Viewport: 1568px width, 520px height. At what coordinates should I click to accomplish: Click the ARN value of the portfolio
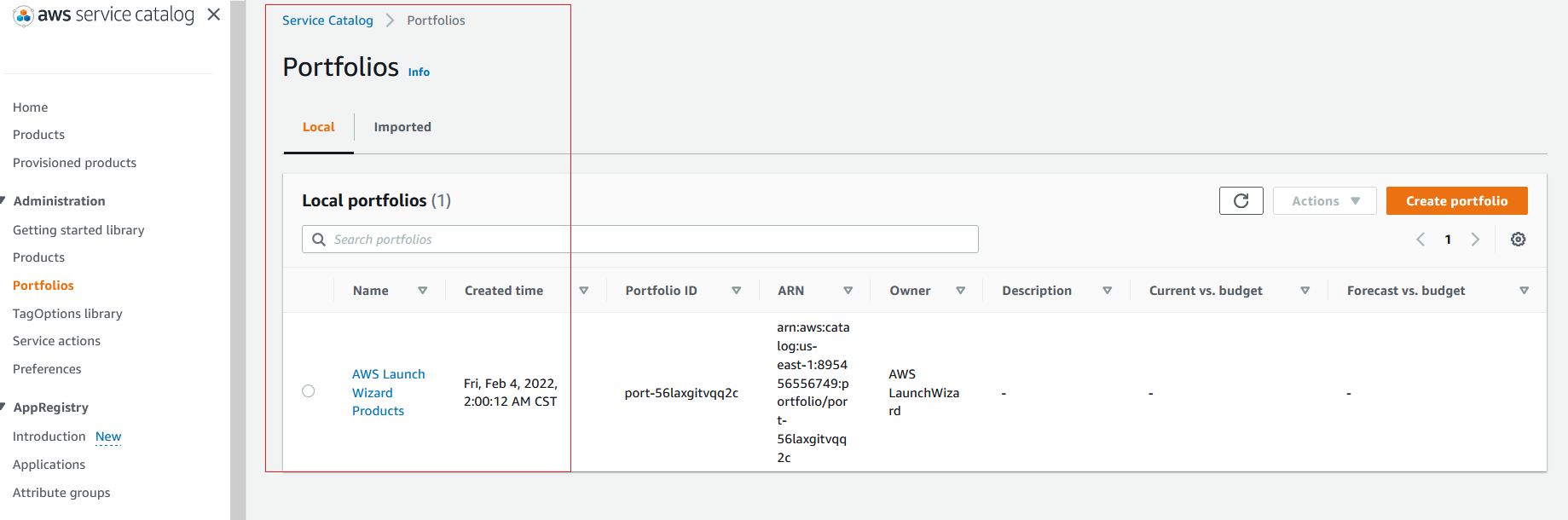pos(813,392)
